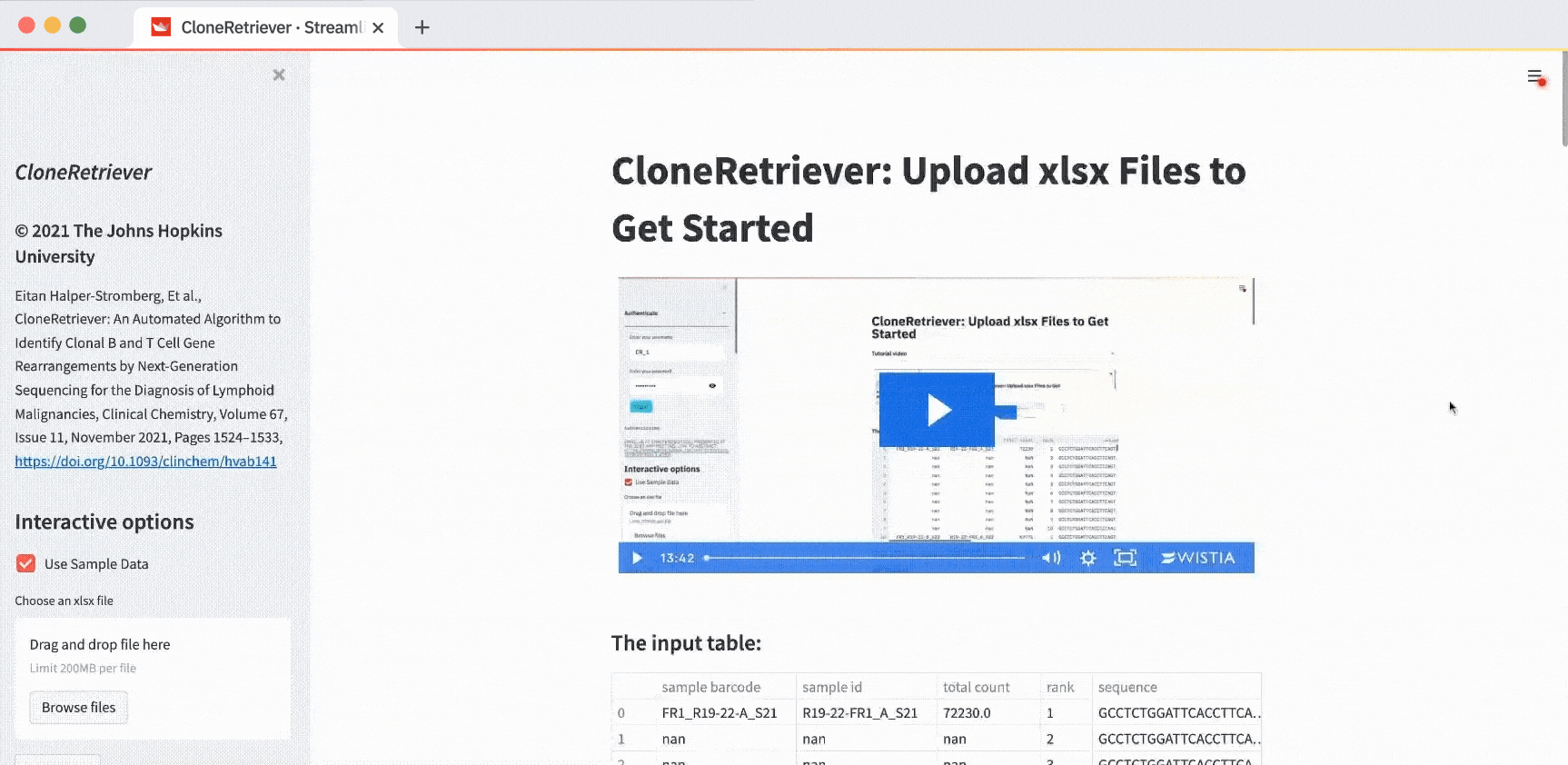Open the clinchem DOI link

[x=145, y=462]
